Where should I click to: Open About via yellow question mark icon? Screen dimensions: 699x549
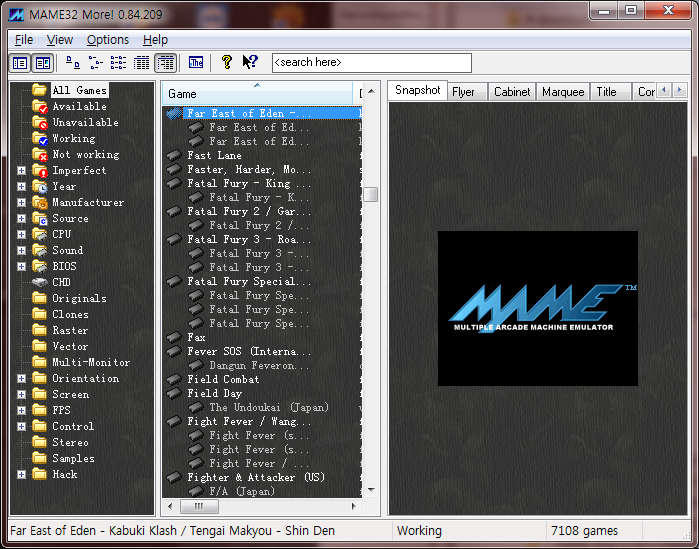click(x=226, y=62)
